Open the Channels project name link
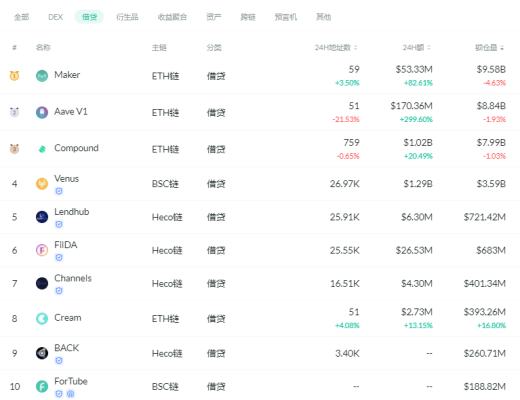The image size is (520, 400). pyautogui.click(x=73, y=278)
